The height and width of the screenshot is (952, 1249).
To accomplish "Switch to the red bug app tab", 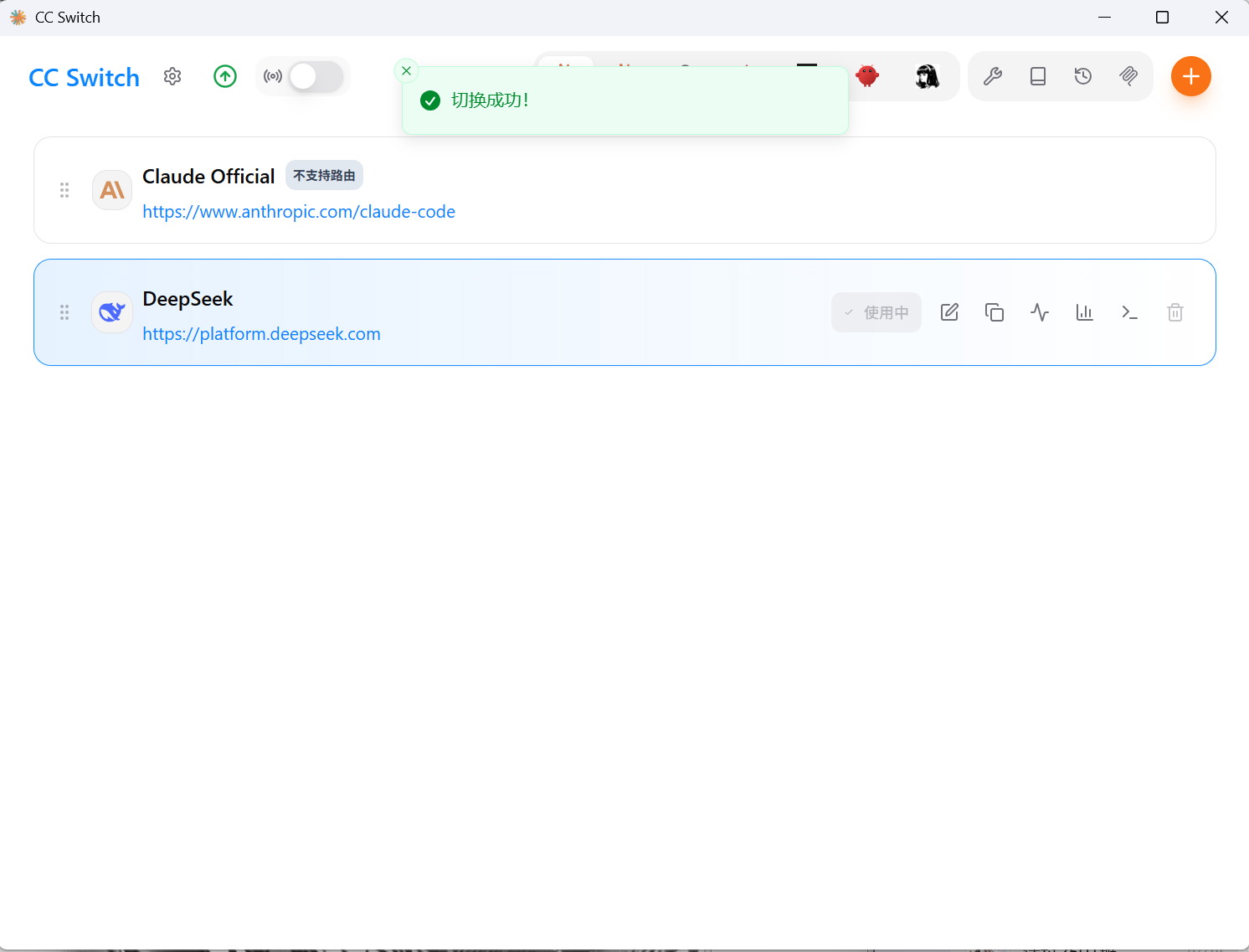I will (868, 76).
